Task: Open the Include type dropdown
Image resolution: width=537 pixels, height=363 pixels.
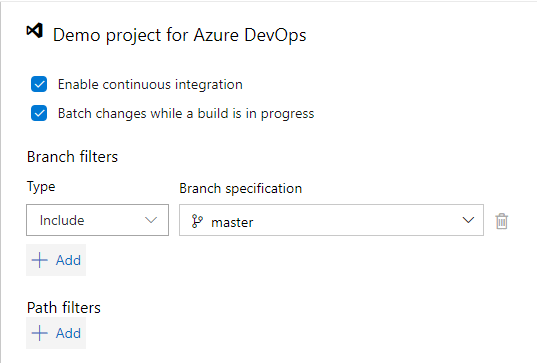Action: click(x=98, y=220)
